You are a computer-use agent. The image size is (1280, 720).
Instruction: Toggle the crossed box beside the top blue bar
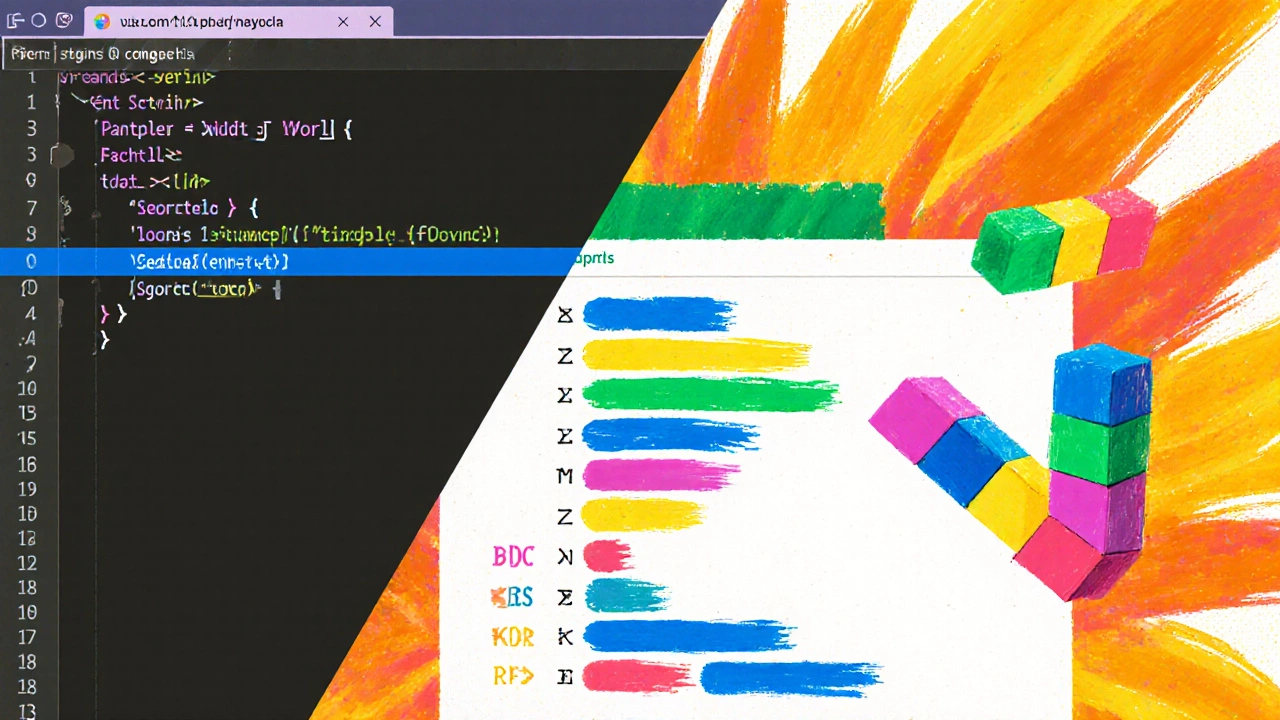click(x=565, y=315)
